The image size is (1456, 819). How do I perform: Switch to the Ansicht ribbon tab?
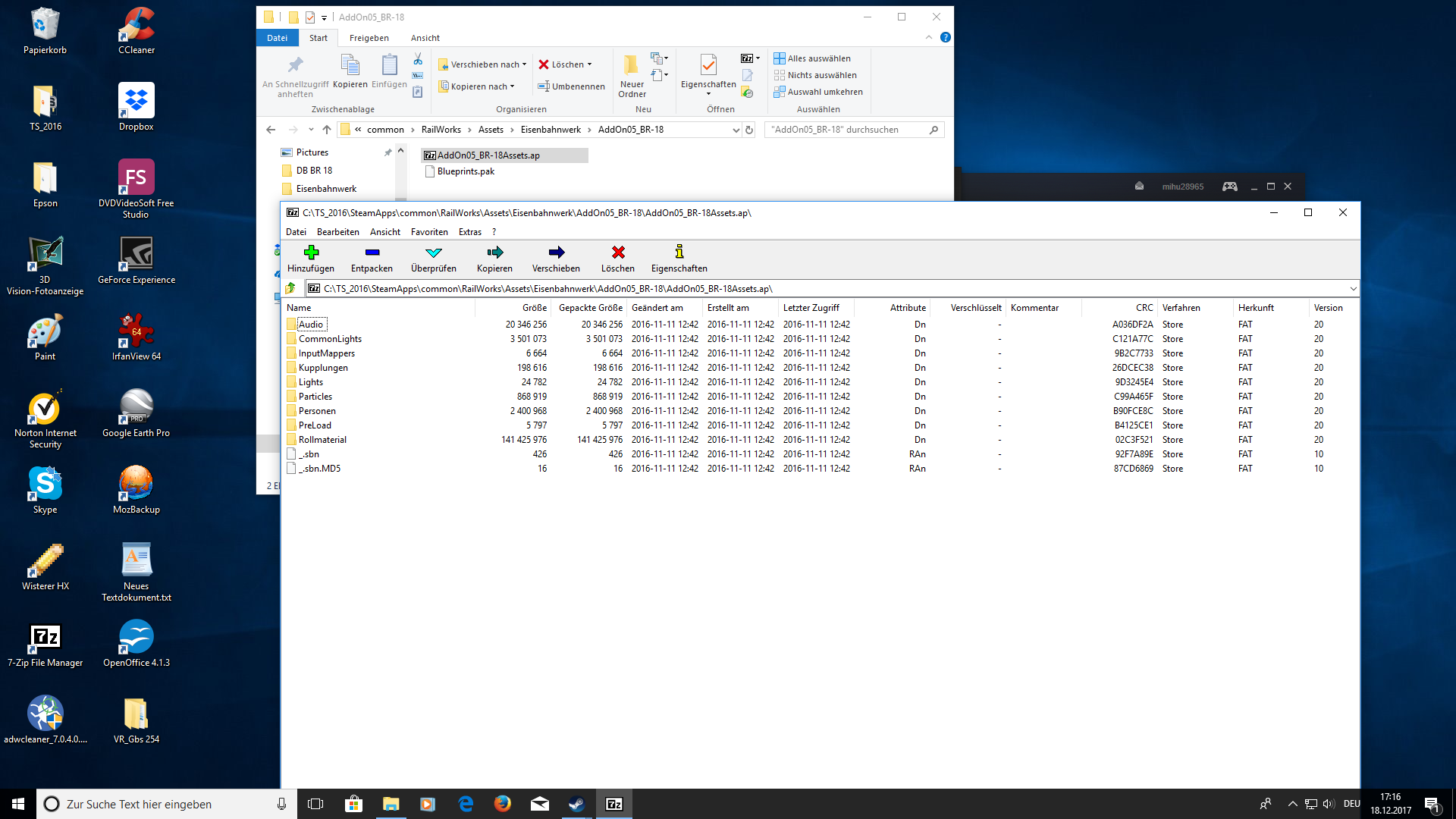(x=425, y=38)
